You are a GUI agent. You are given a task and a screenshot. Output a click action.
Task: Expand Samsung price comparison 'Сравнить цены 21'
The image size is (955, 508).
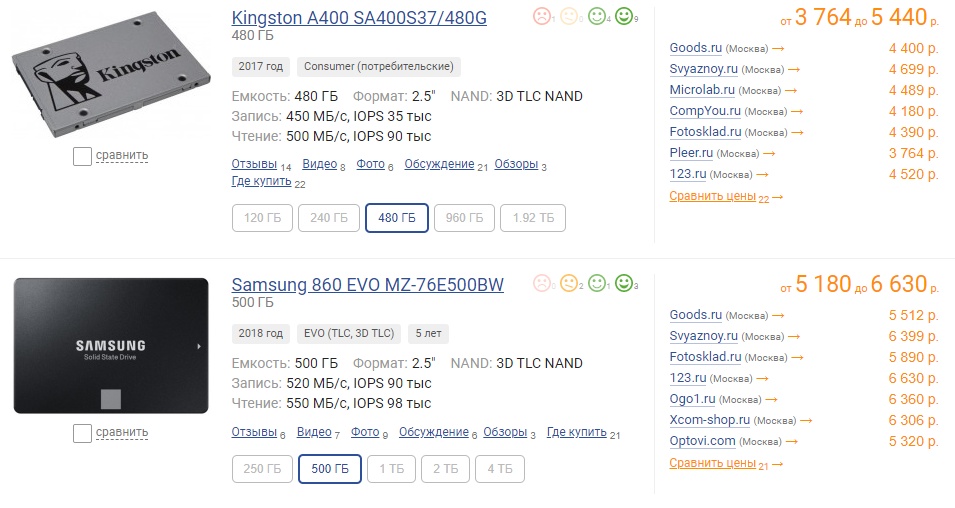[719, 463]
